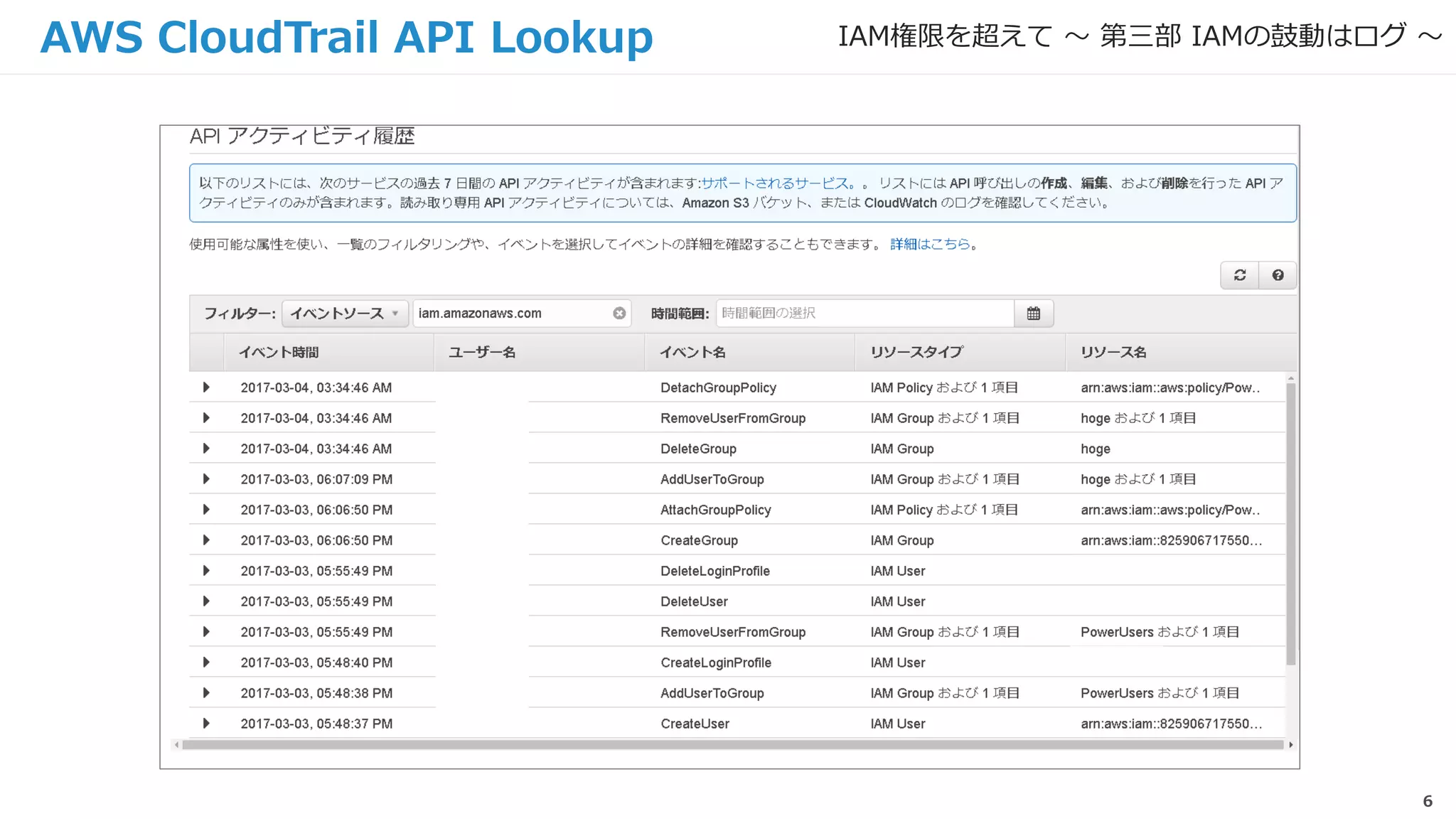Click the horizontal scrollbar right arrow
Viewport: 1456px width, 819px height.
coord(1290,745)
